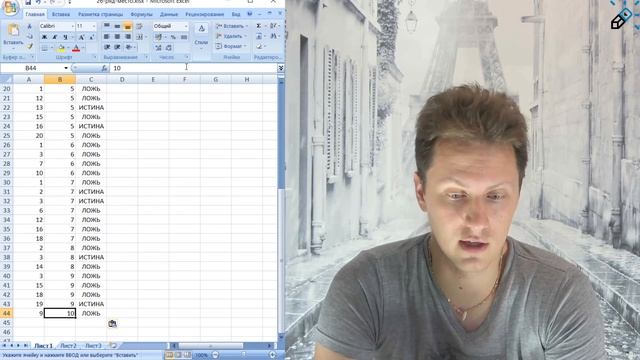The height and width of the screenshot is (360, 640).
Task: Click the cell borders icon
Action: pyautogui.click(x=44, y=49)
